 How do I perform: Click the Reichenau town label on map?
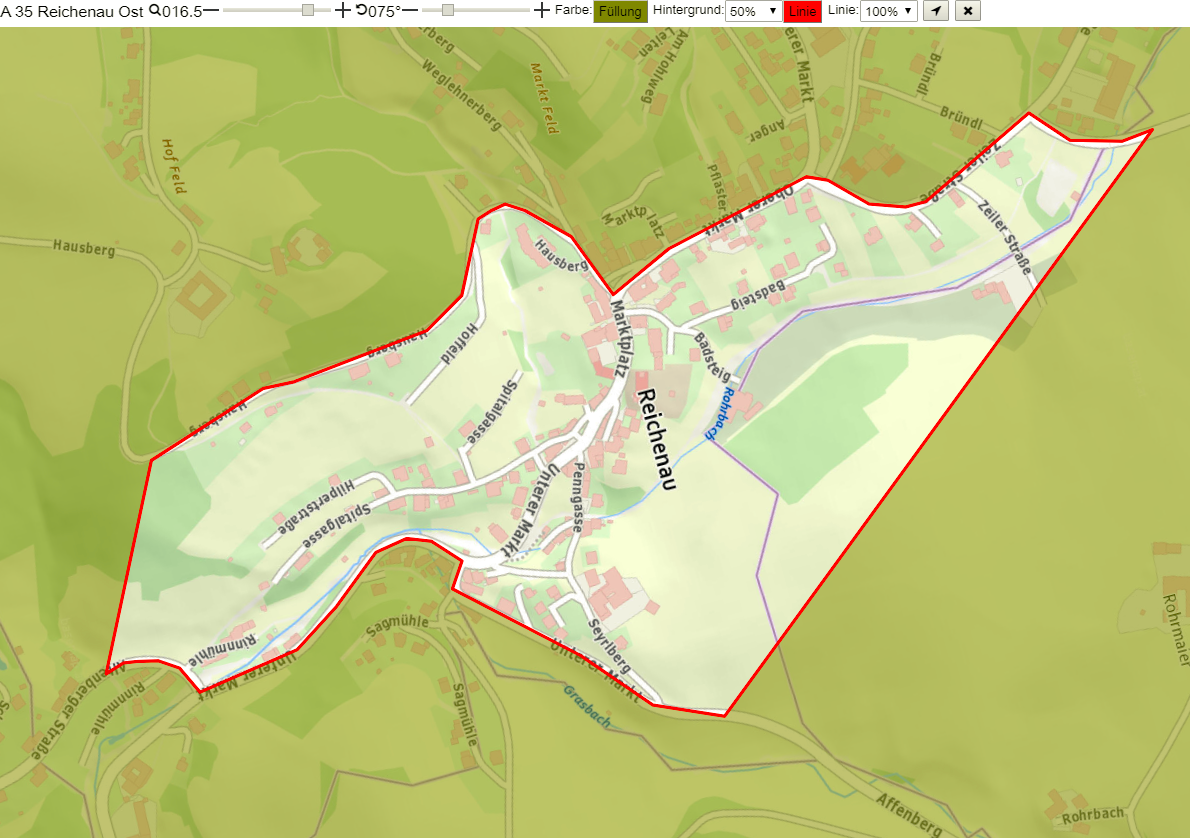656,439
